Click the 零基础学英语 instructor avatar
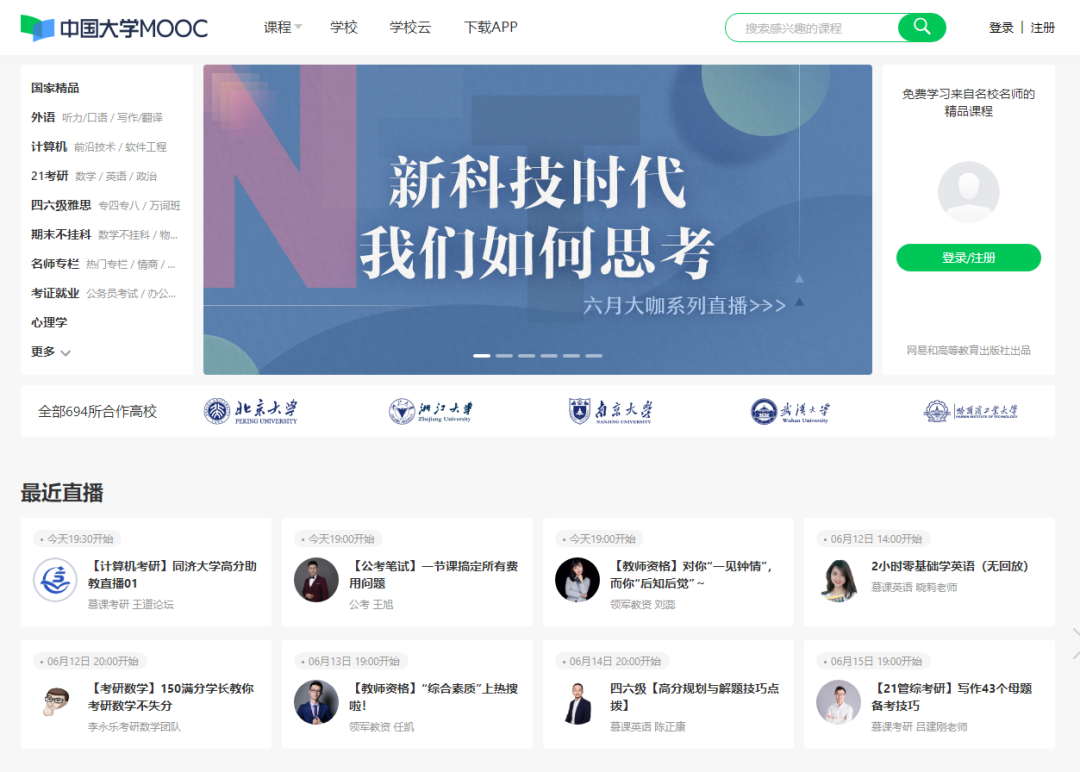The width and height of the screenshot is (1080, 772). (838, 580)
